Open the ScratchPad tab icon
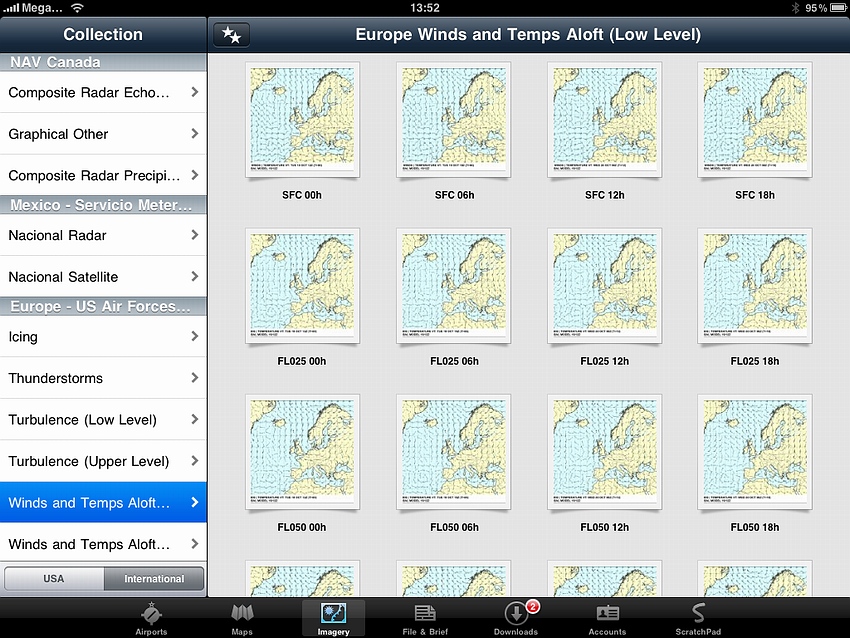Screen dimensions: 850x638 (x=698, y=614)
